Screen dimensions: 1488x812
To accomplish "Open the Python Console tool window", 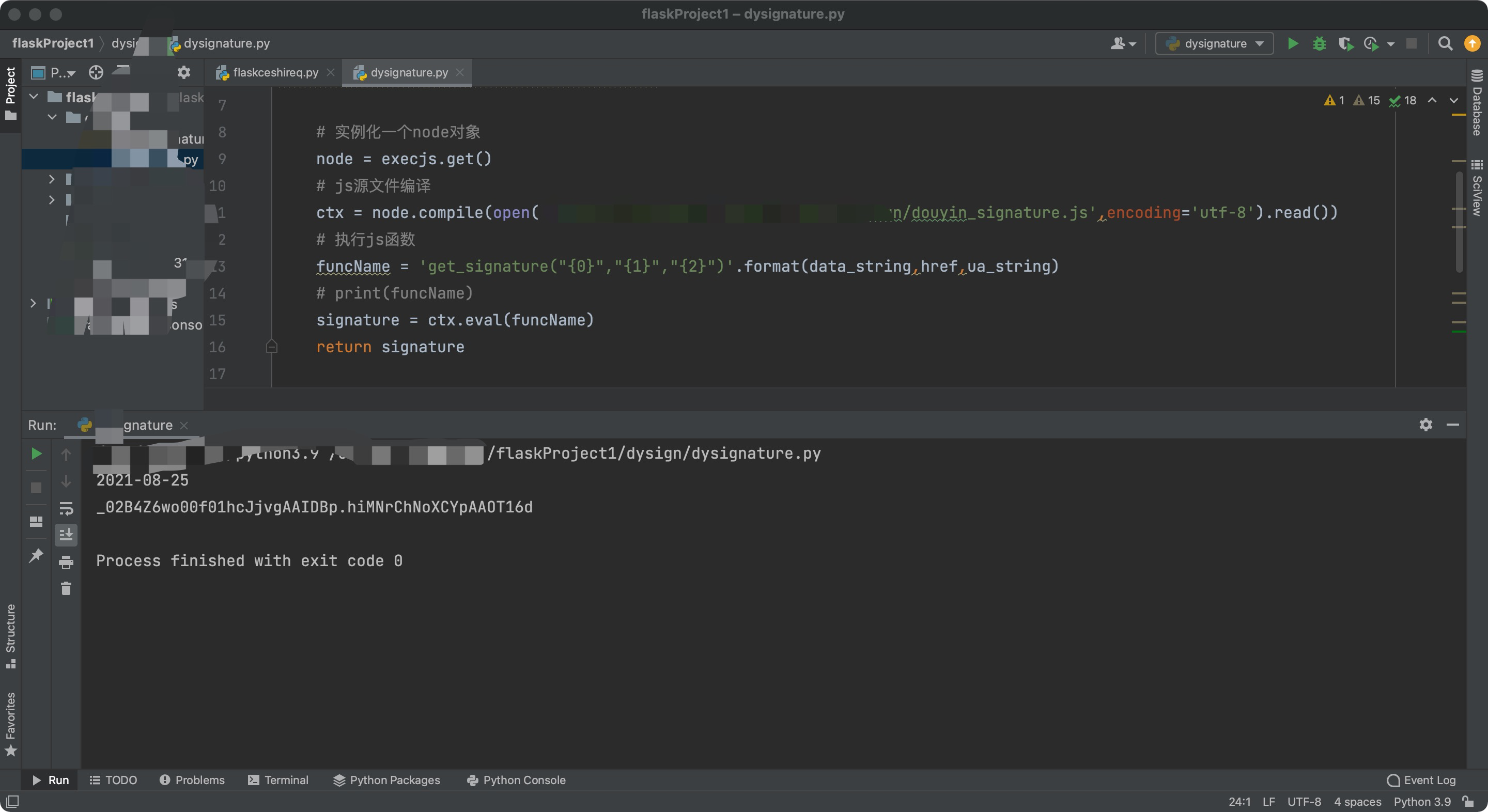I will 516,779.
